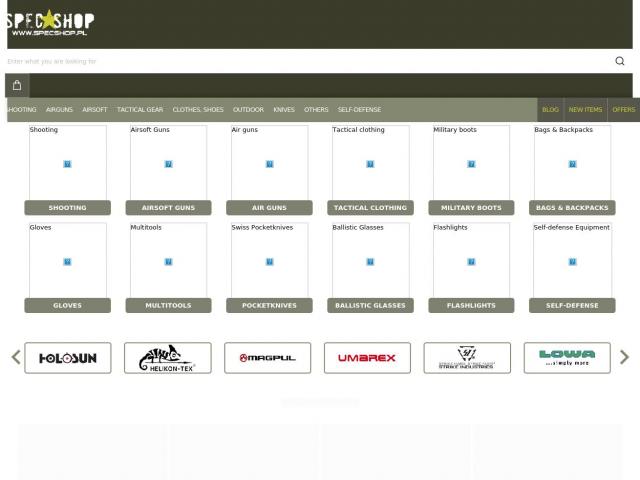The image size is (640, 480).
Task: Select the Helikon-Tex brand logo
Action: [x=168, y=358]
